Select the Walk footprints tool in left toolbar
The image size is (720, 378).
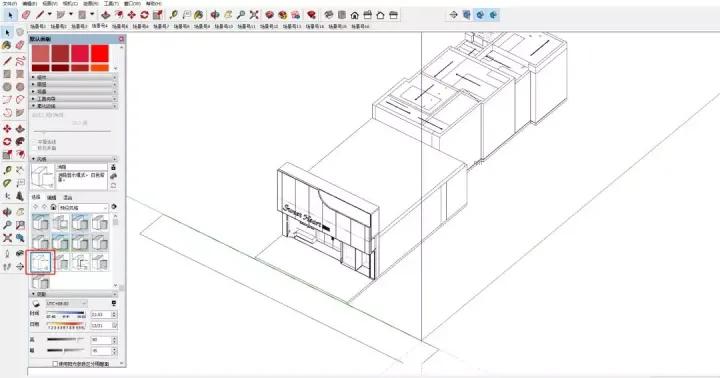tap(7, 266)
